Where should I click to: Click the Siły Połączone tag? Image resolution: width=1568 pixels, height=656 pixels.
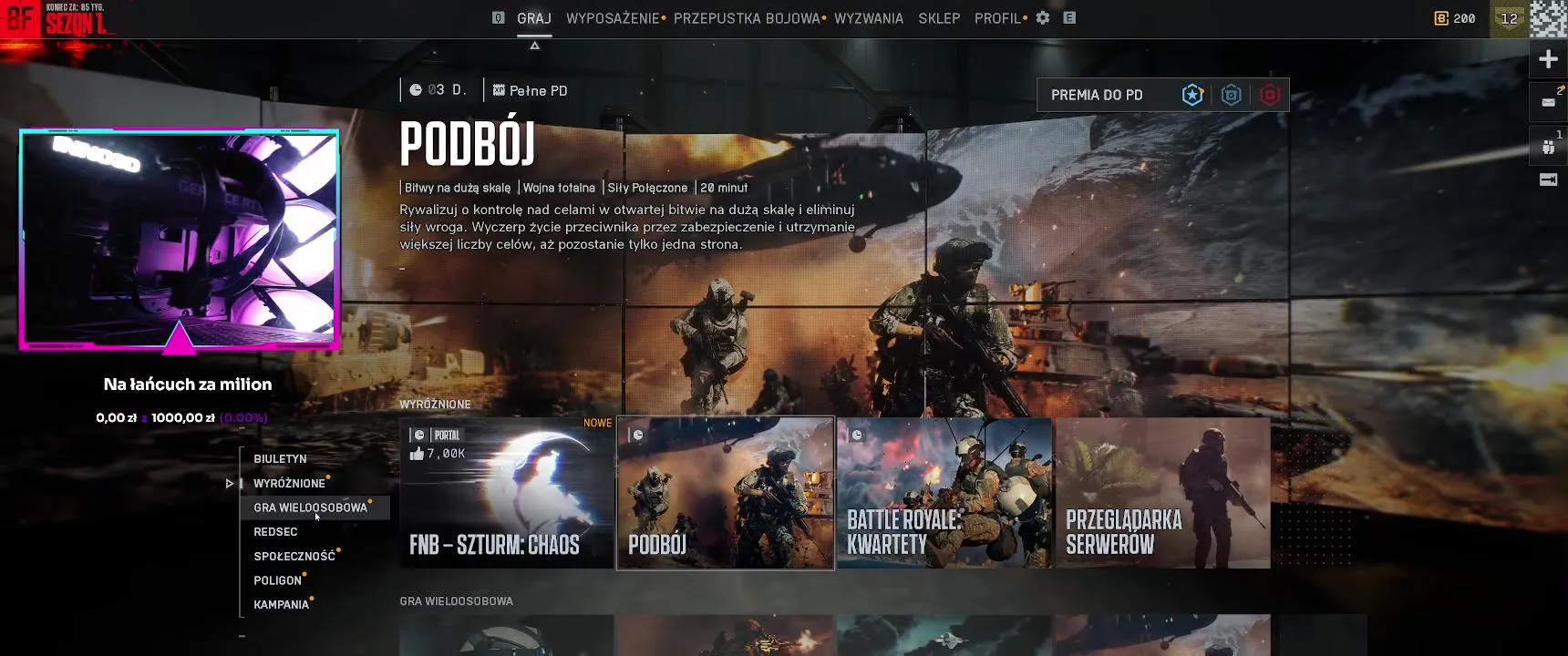point(647,188)
